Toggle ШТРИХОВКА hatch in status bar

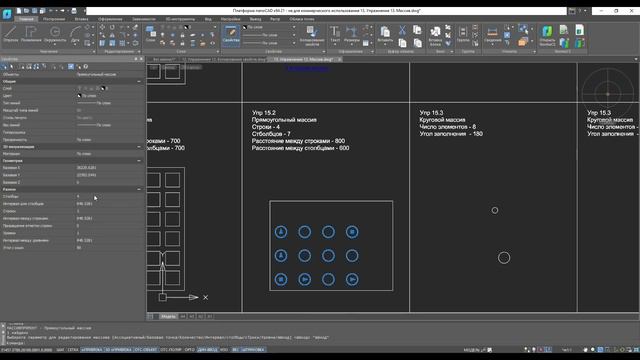tap(253, 350)
